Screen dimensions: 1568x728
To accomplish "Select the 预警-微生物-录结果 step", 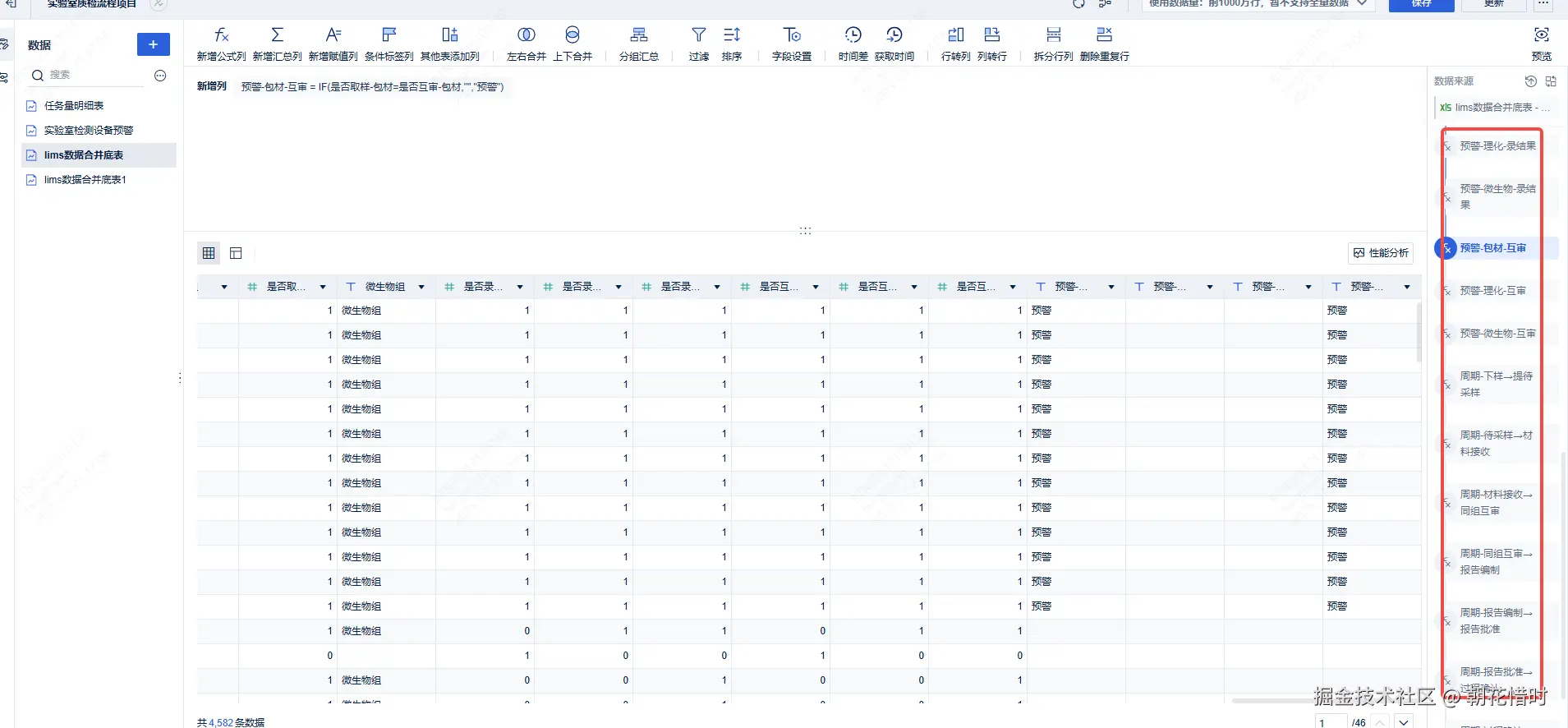I will 1497,197.
